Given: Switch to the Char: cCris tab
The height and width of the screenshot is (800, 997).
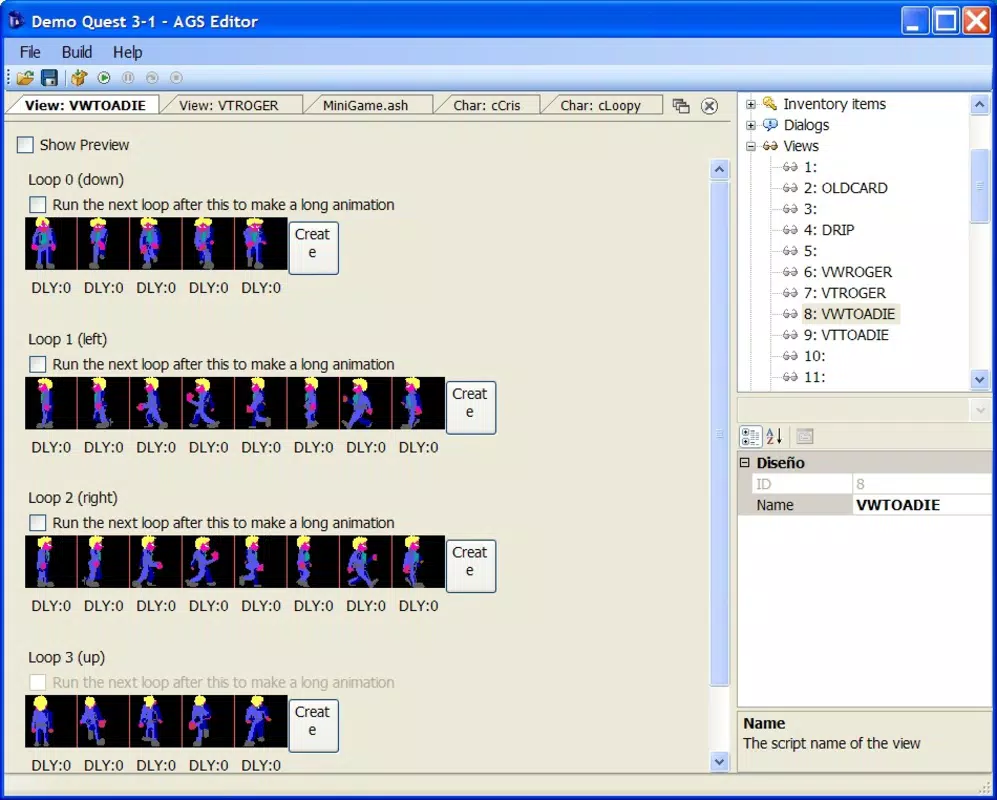Looking at the screenshot, I should (x=486, y=106).
